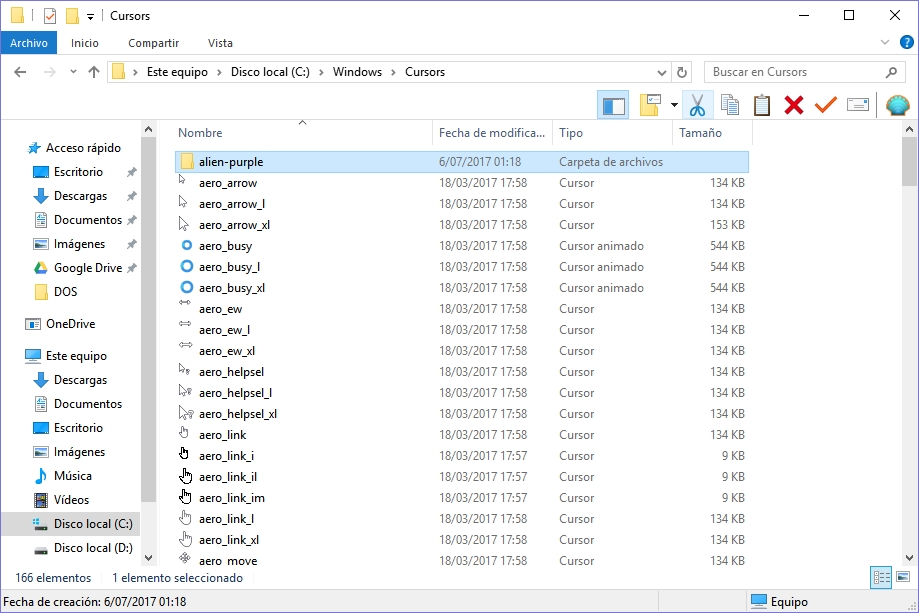This screenshot has height=613, width=919.
Task: Click the aero_busy cursor file icon
Action: pyautogui.click(x=186, y=246)
